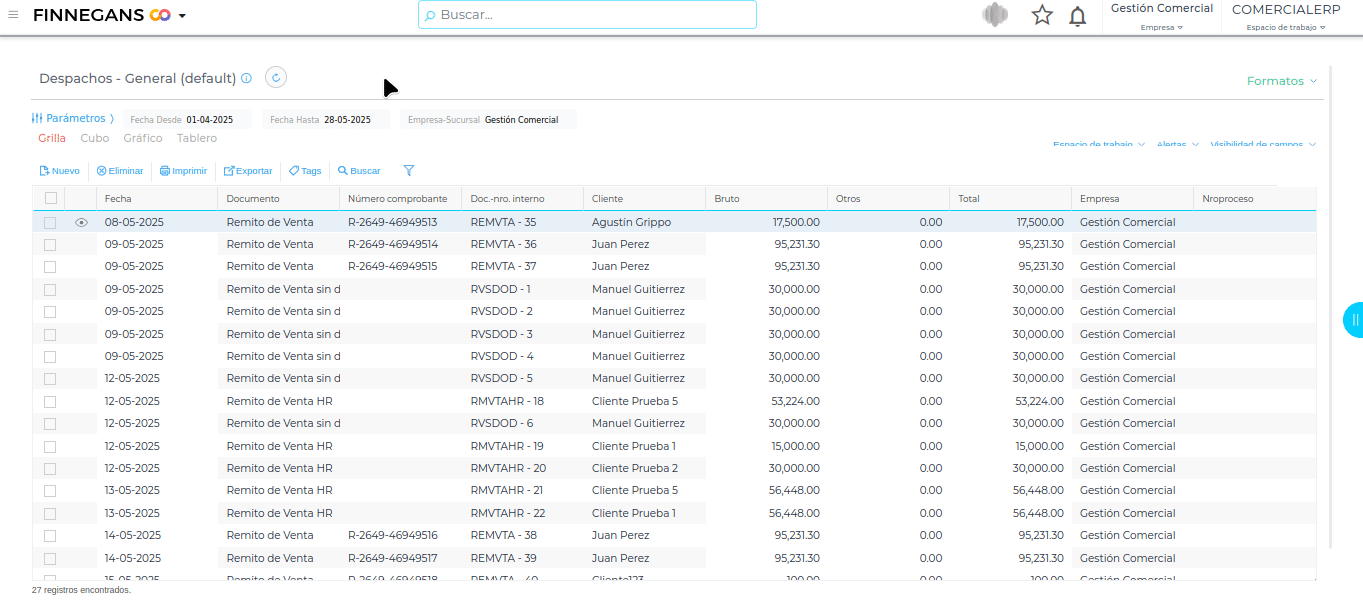The image size is (1363, 602).
Task: Sort by the Total column header
Action: (1011, 198)
